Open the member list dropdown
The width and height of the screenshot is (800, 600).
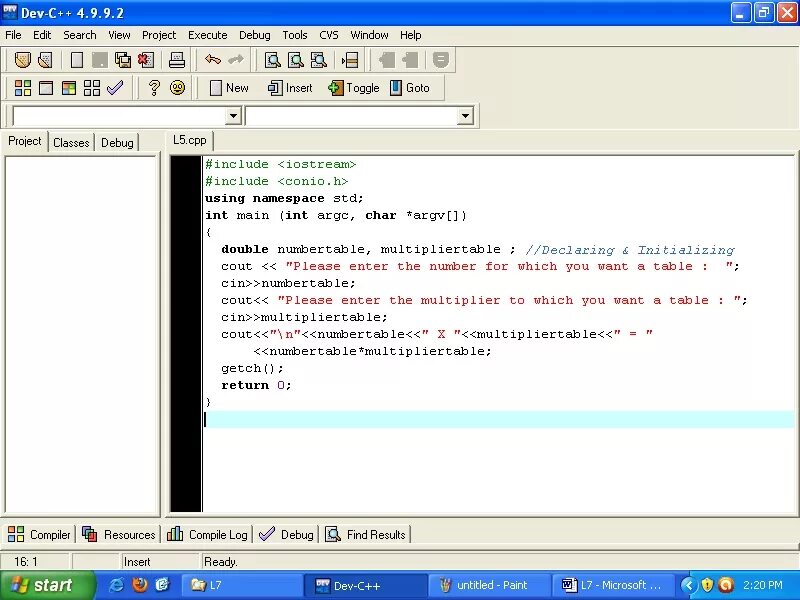click(464, 116)
